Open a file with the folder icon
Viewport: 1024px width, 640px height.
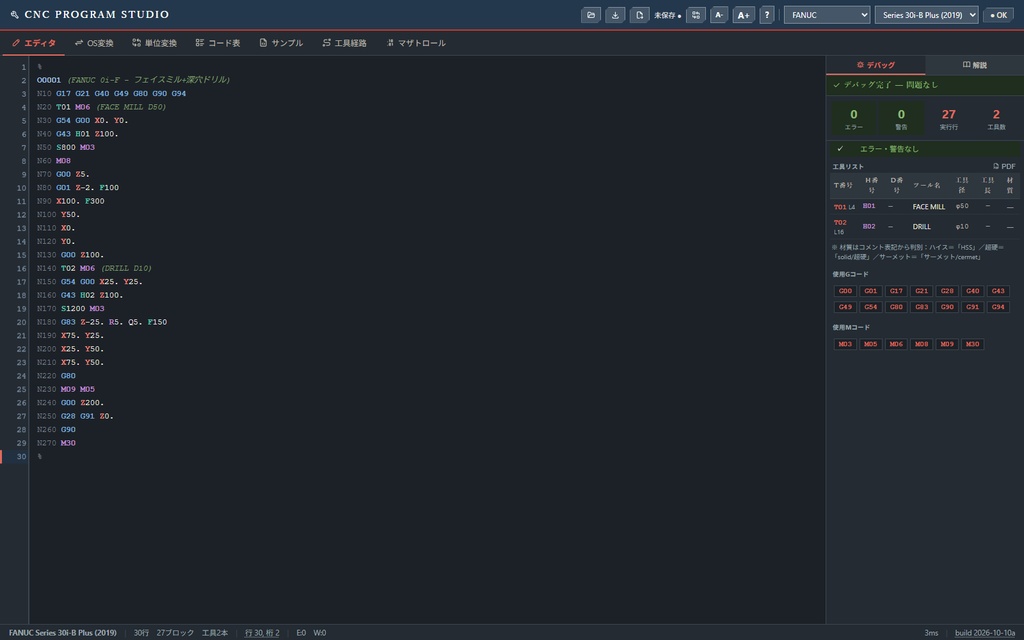(590, 14)
